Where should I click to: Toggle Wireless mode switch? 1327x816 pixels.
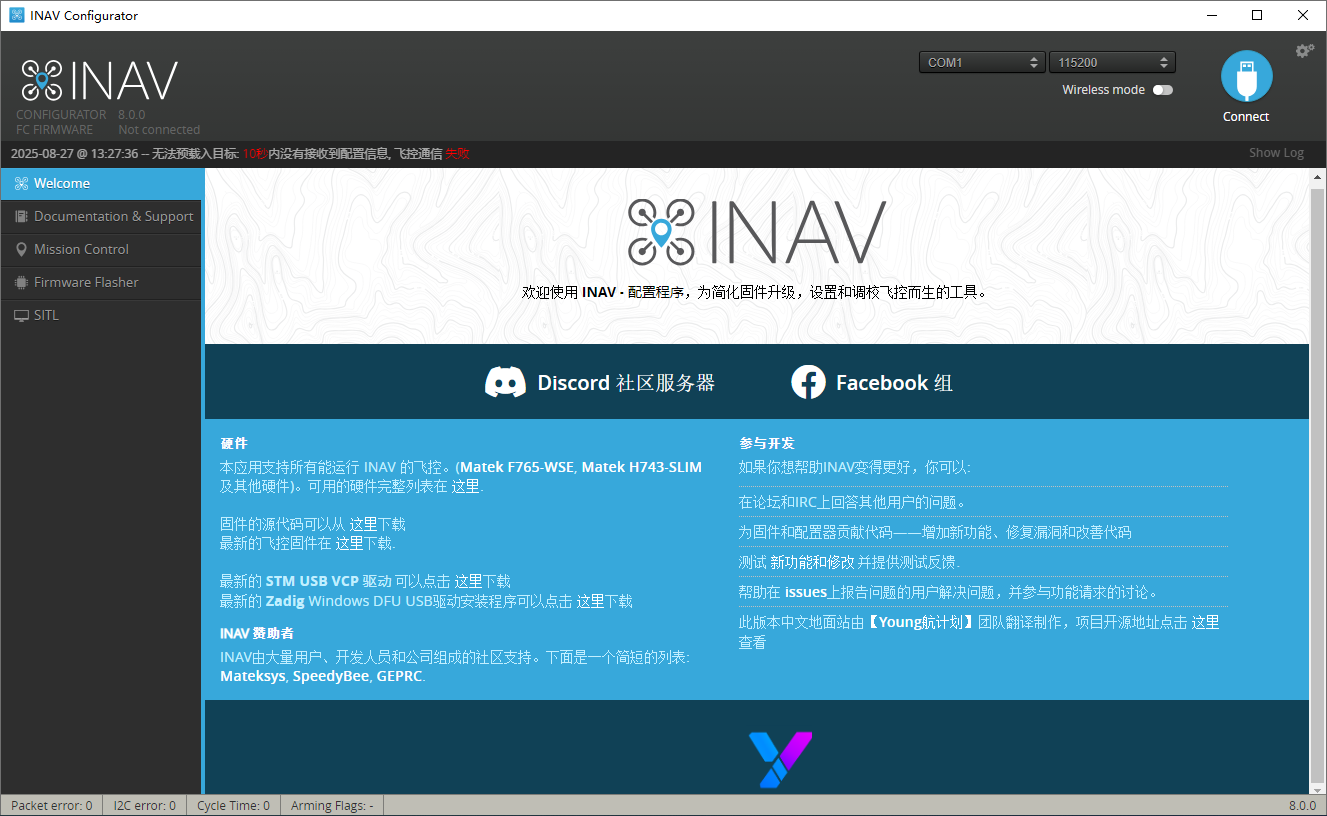pos(1162,90)
